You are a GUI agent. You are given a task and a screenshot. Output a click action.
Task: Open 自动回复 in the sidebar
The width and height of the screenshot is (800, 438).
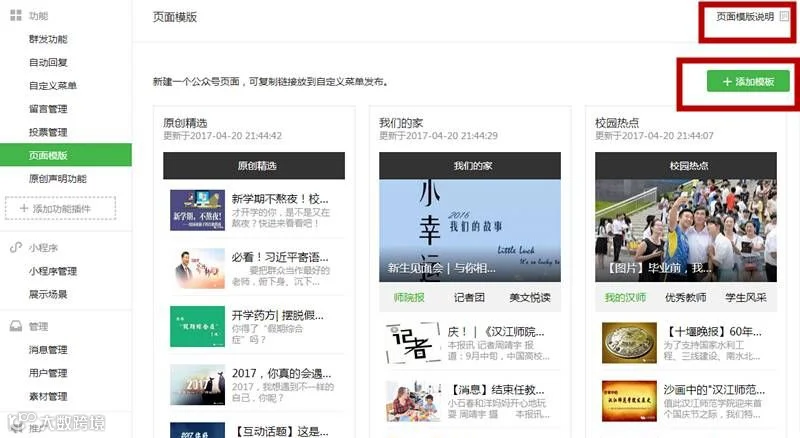[x=48, y=62]
